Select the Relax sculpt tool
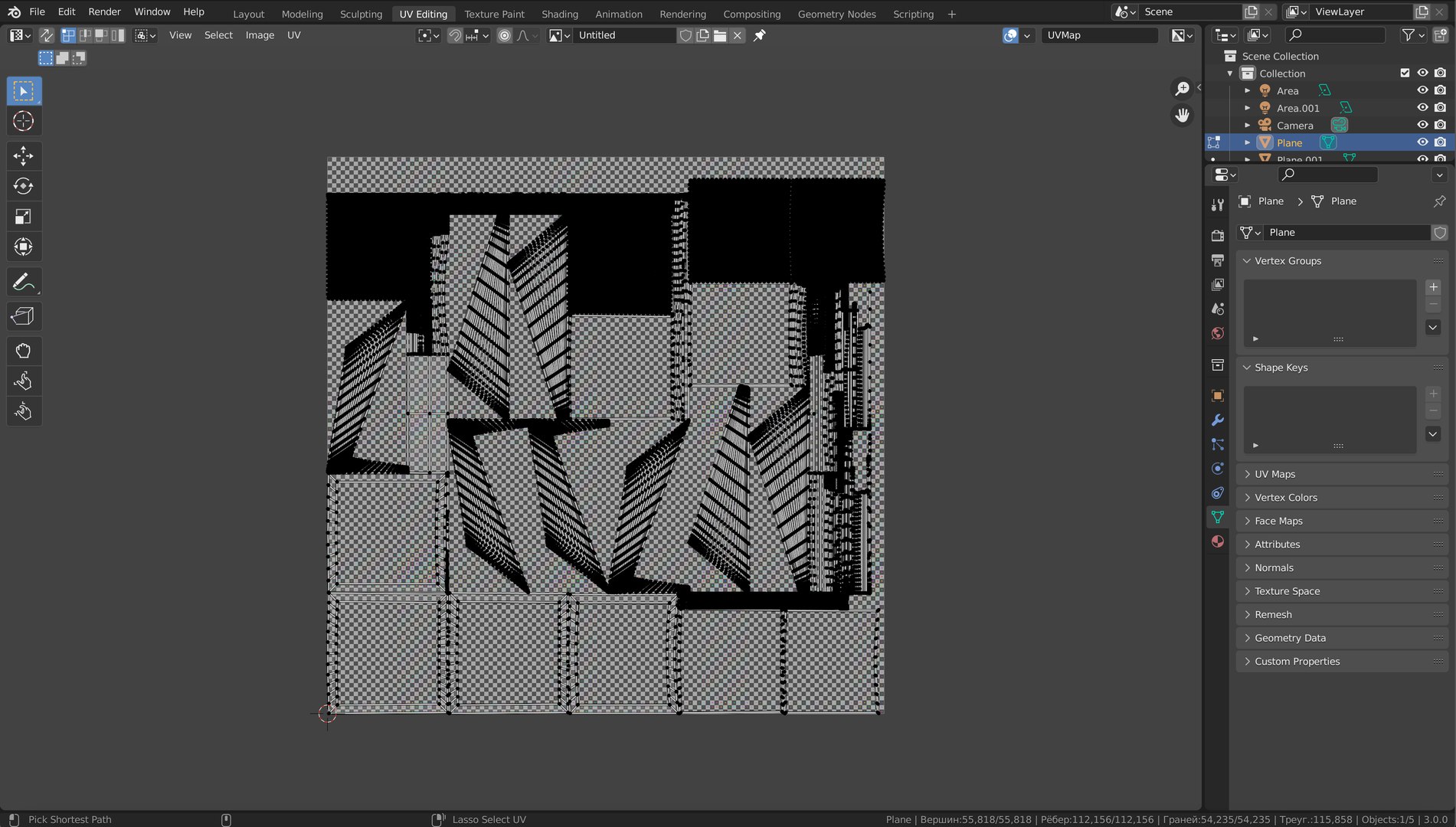1456x827 pixels. 23,381
